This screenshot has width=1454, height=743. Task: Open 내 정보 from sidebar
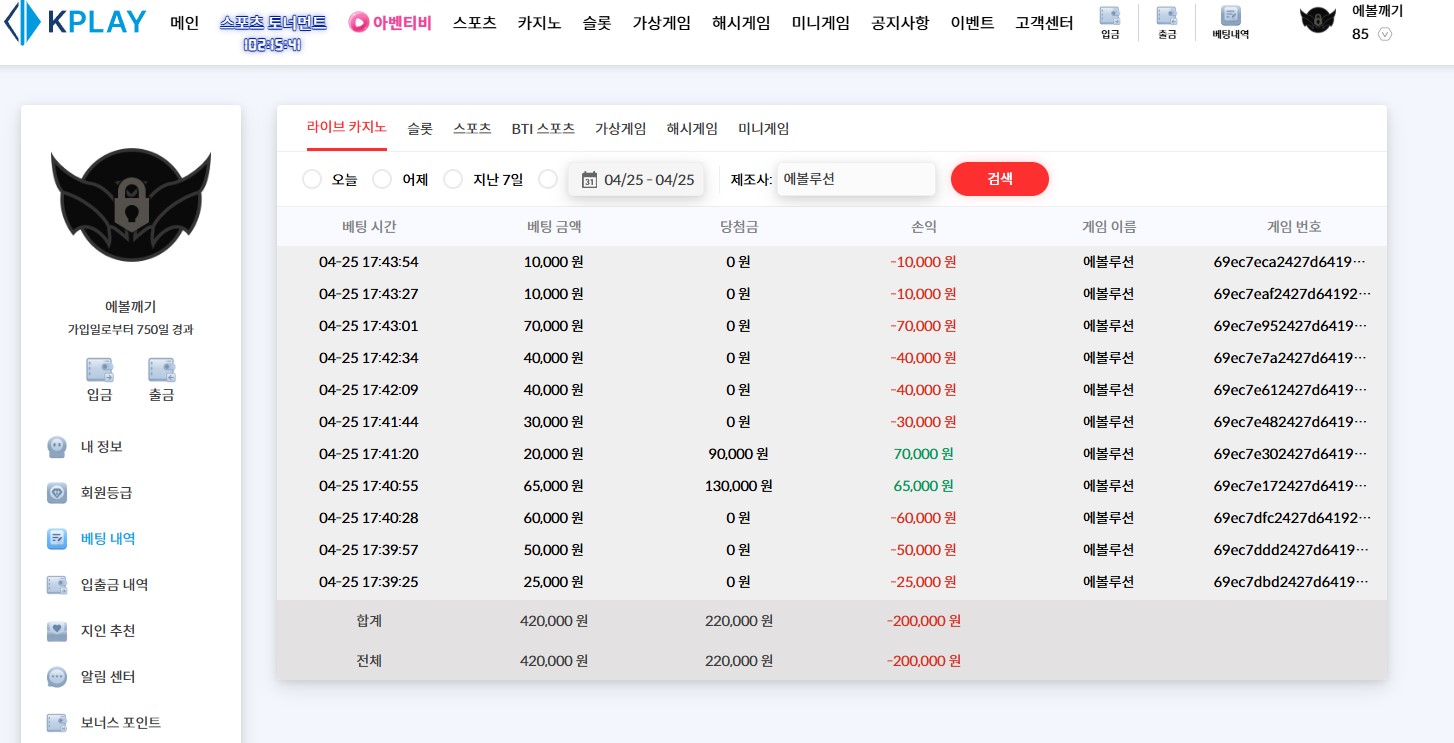pos(101,447)
